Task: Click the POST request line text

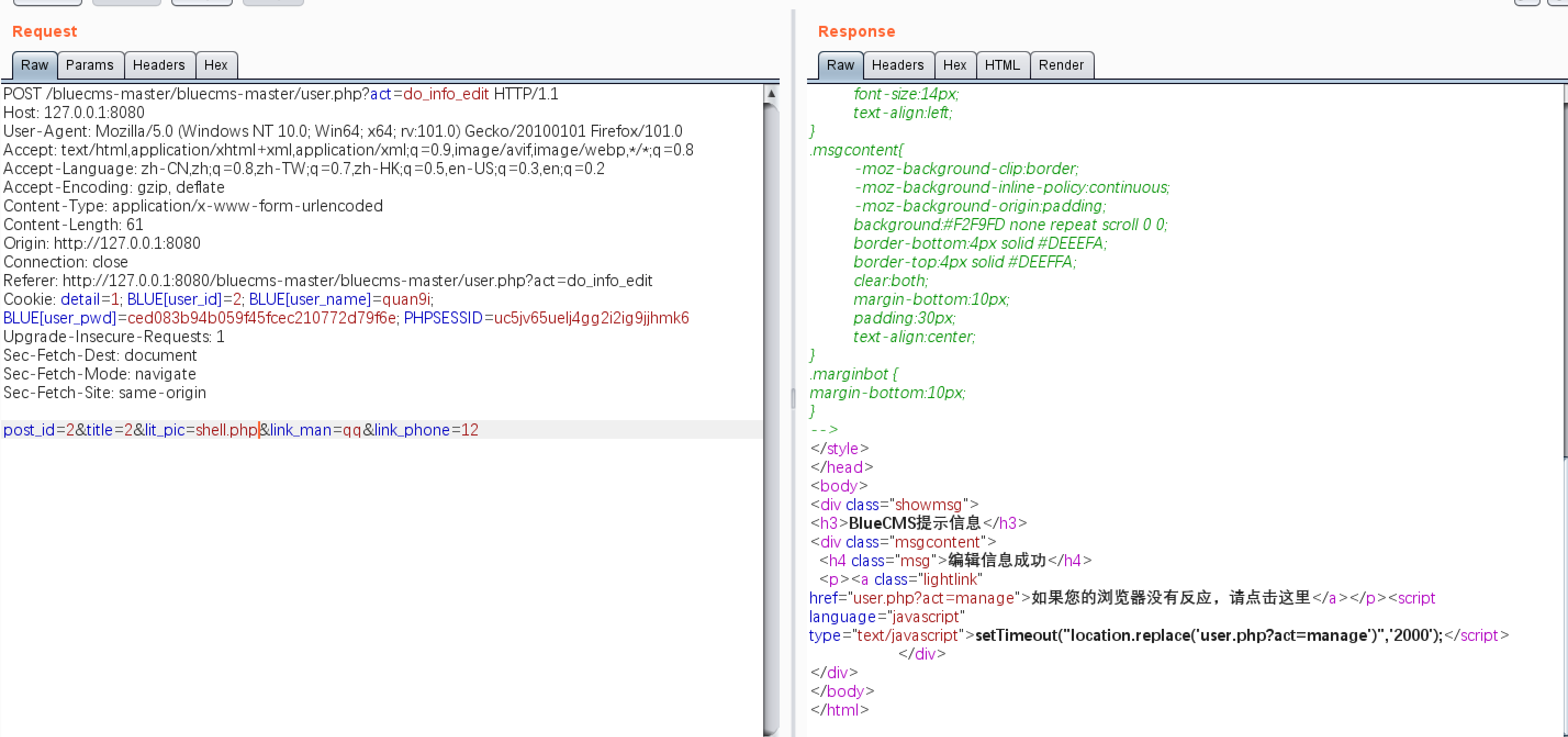Action: point(281,94)
